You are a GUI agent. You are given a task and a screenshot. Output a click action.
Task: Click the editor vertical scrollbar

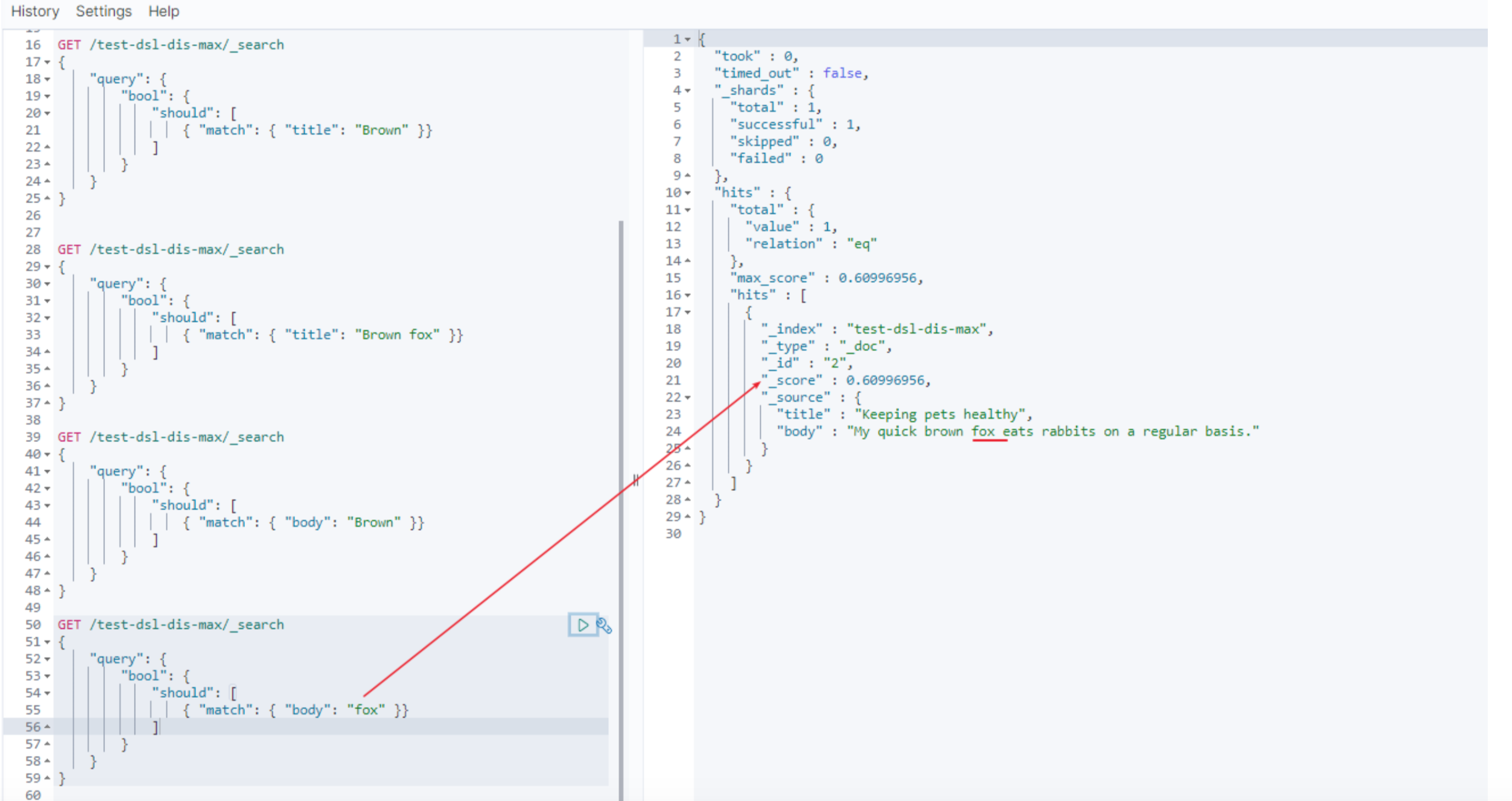(621, 510)
